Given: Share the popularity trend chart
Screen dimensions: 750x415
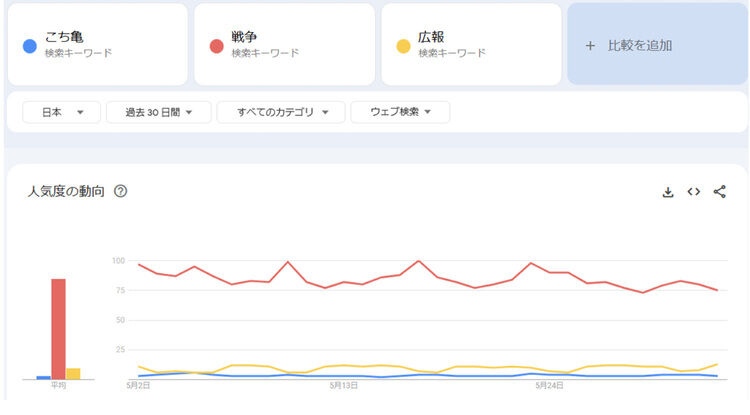Looking at the screenshot, I should tap(719, 192).
